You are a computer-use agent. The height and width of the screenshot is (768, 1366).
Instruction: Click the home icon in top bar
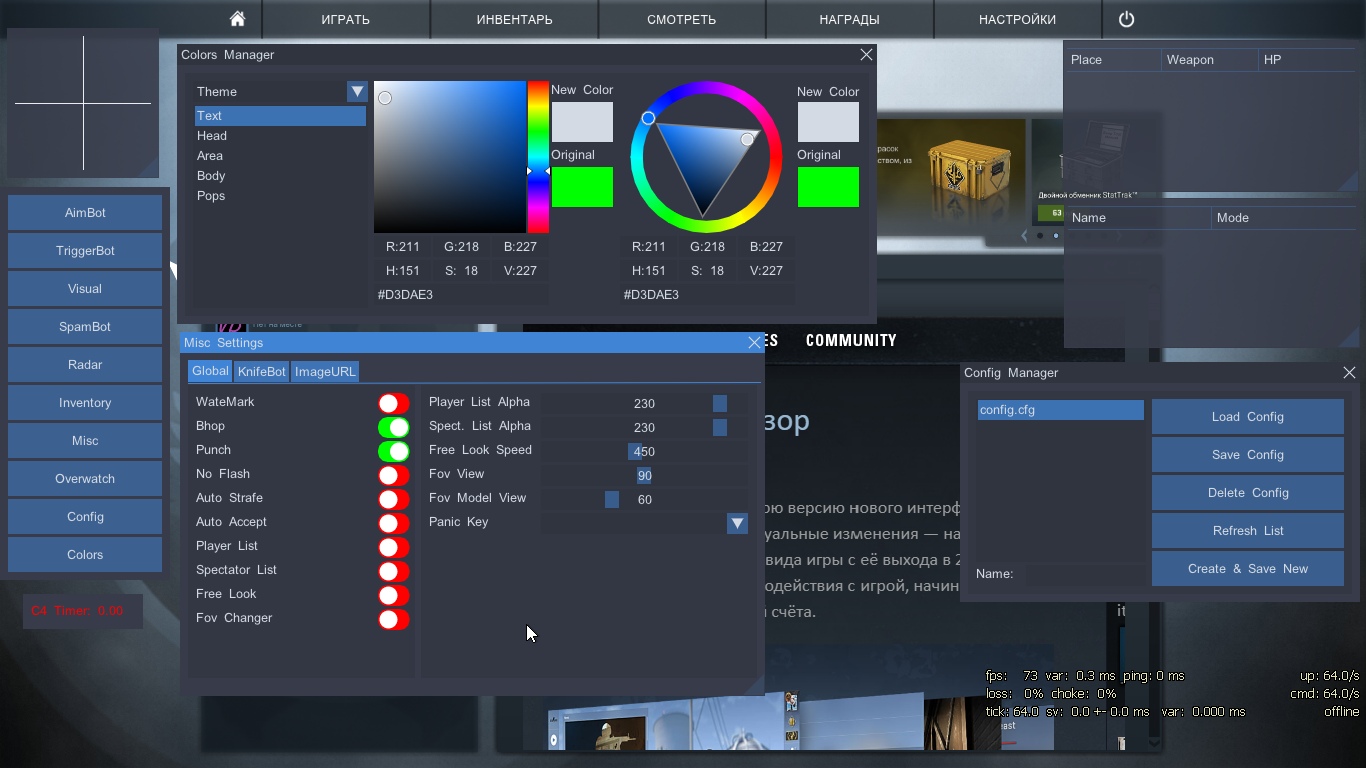237,19
